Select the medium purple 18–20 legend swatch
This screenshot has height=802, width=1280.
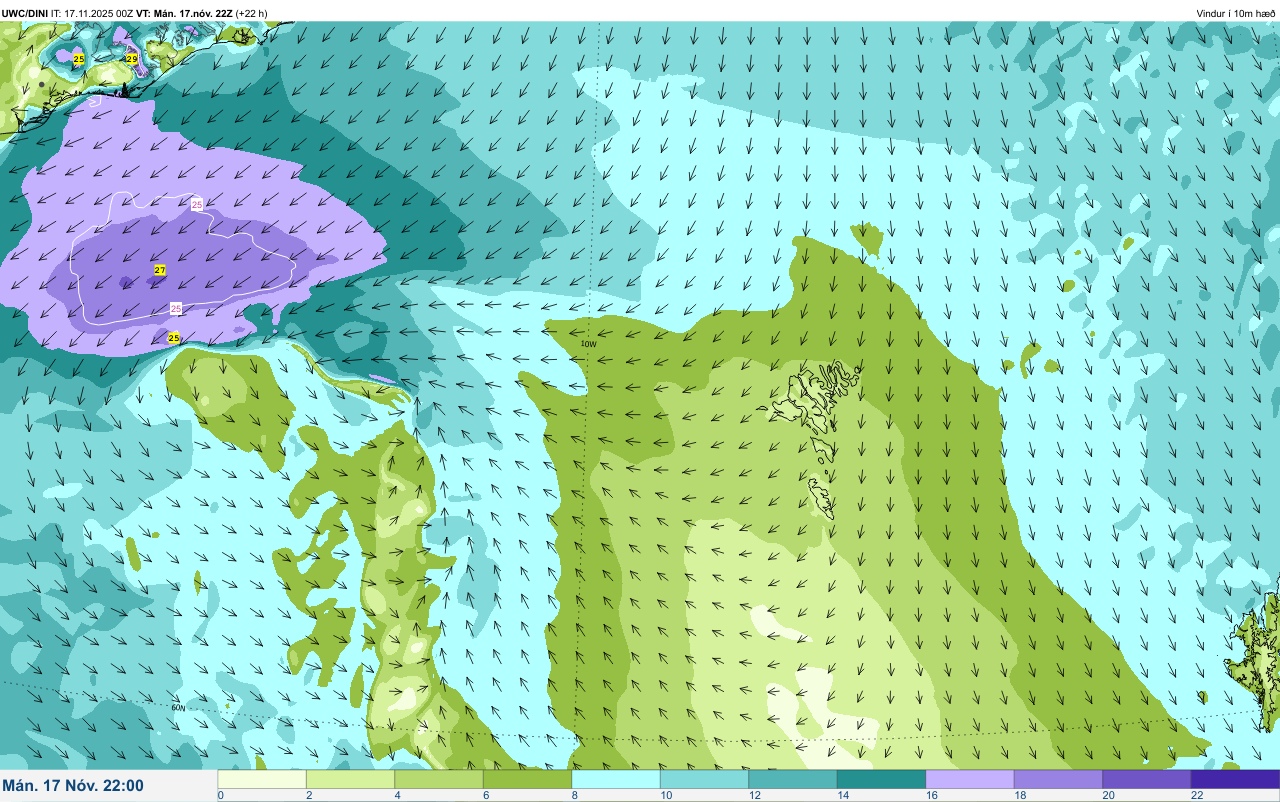point(1058,779)
